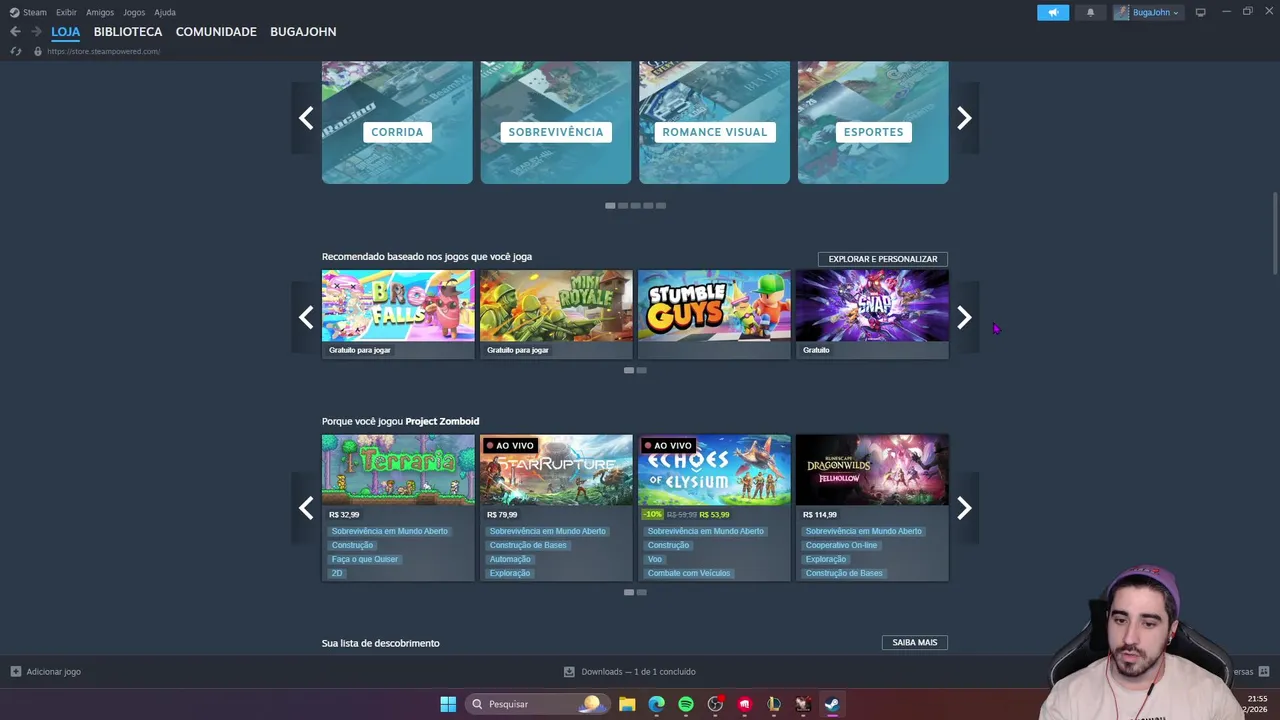This screenshot has height=720, width=1280.
Task: Click EXPLORAR E PERSONALIZAR button
Action: tap(883, 259)
